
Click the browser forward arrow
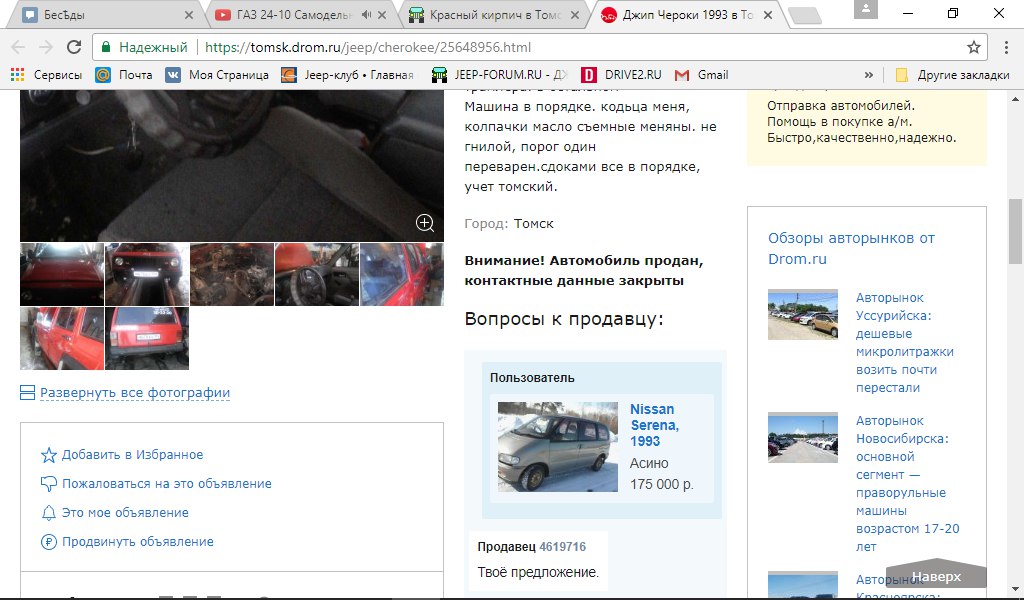(46, 47)
